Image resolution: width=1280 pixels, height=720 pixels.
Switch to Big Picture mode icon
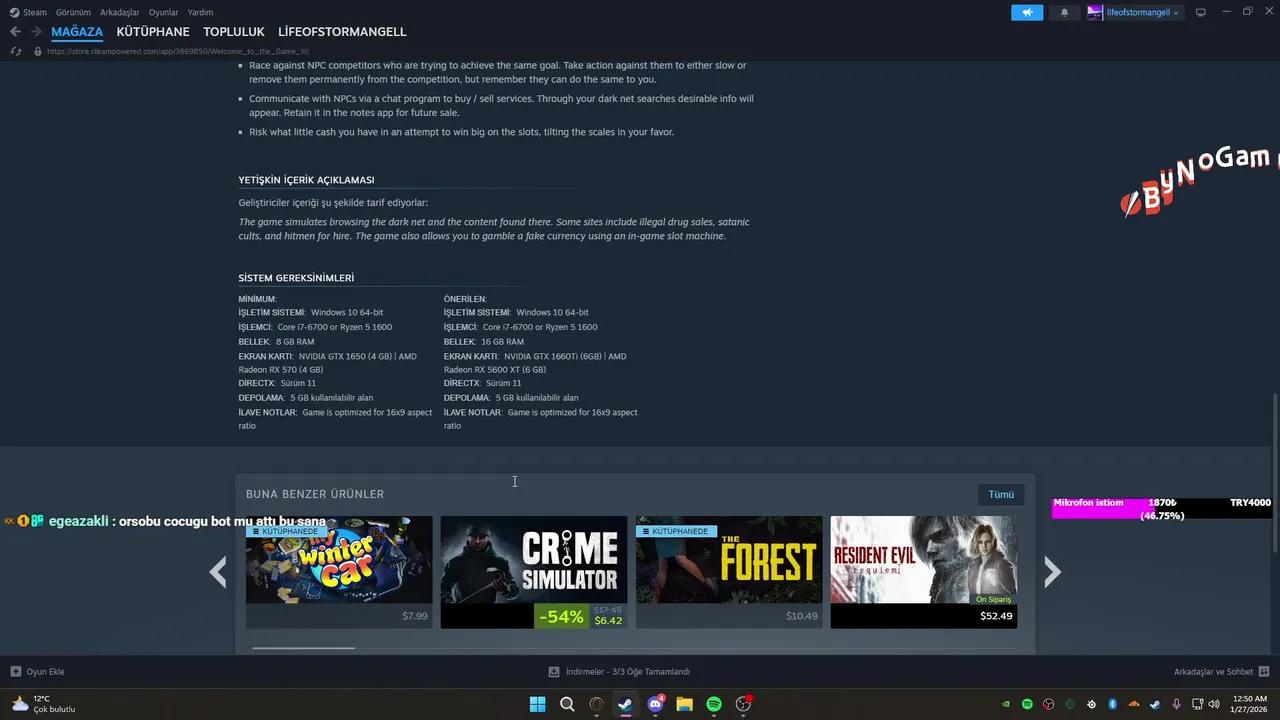tap(1201, 13)
